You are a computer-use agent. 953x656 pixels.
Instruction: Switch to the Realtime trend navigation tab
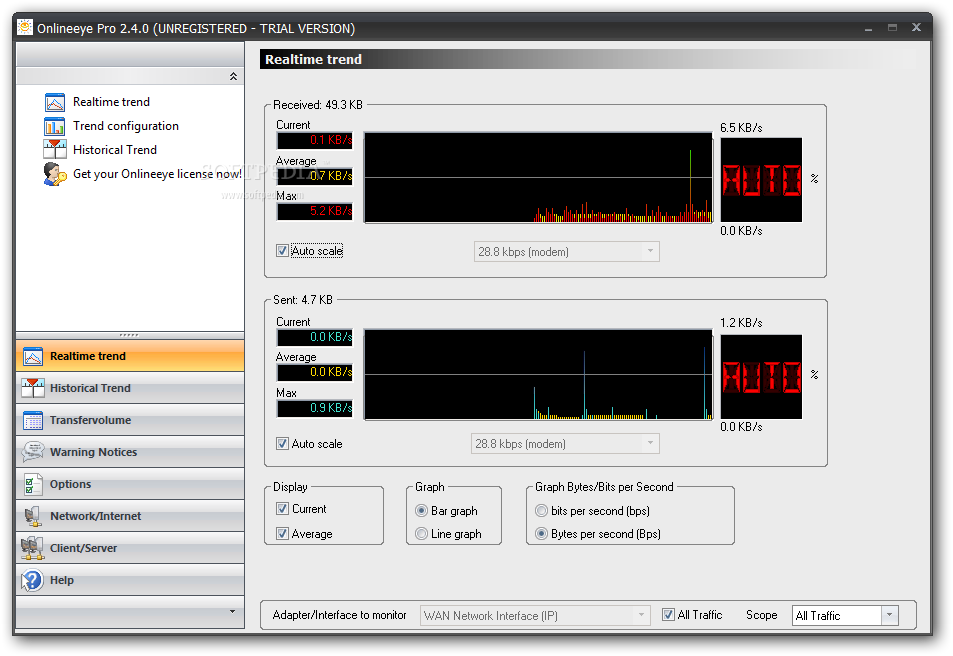pyautogui.click(x=130, y=356)
